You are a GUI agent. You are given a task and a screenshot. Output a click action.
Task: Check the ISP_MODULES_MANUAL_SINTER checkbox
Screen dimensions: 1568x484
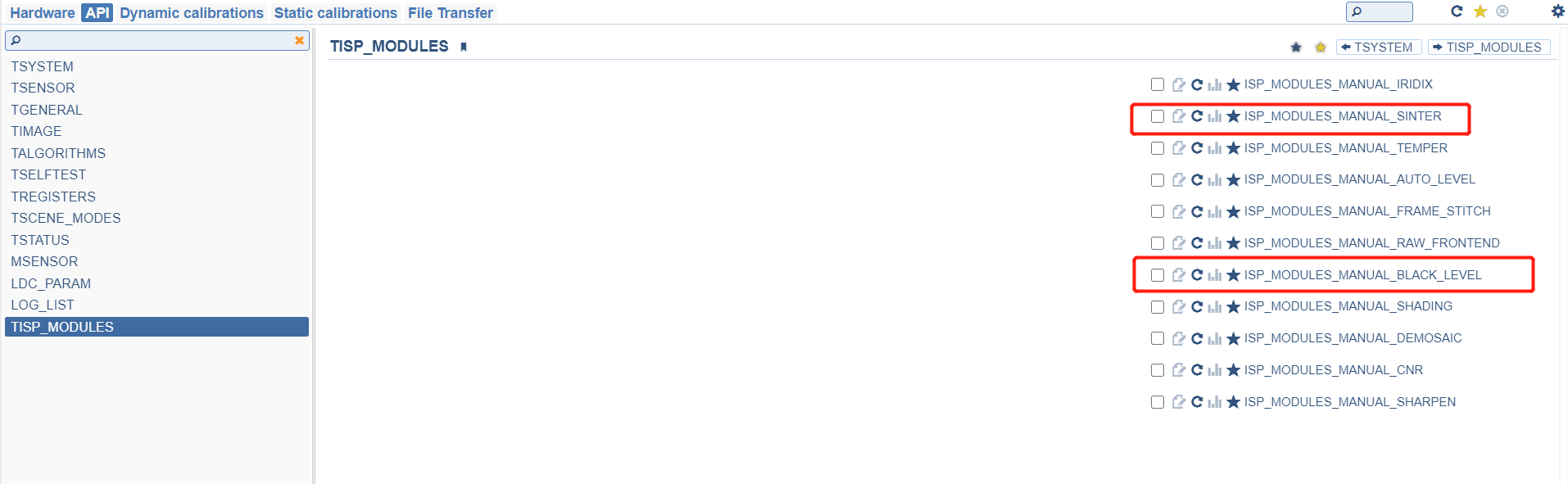pyautogui.click(x=1158, y=116)
